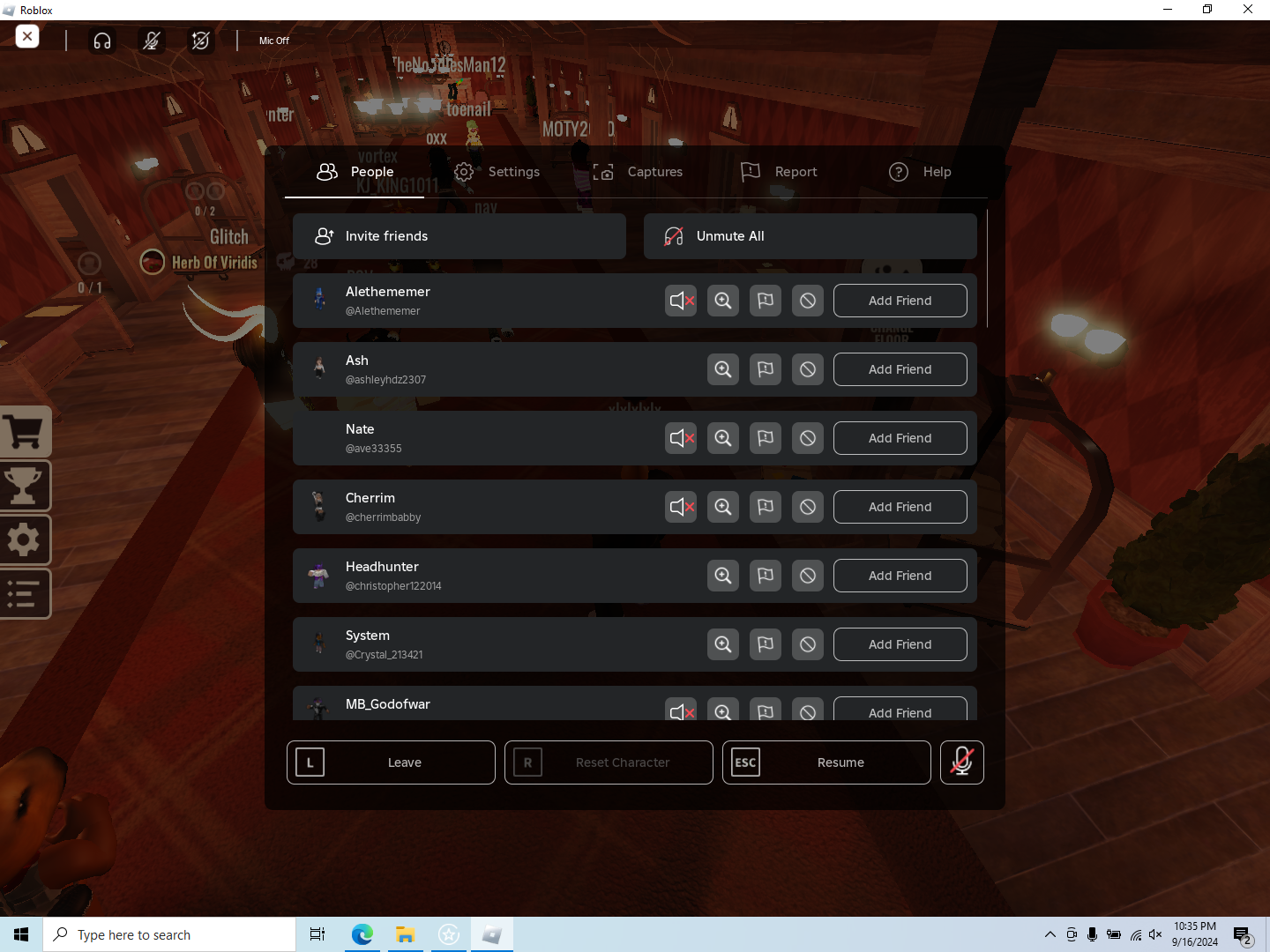The image size is (1270, 952).
Task: Report player Headhunter using flag icon
Action: 766,576
